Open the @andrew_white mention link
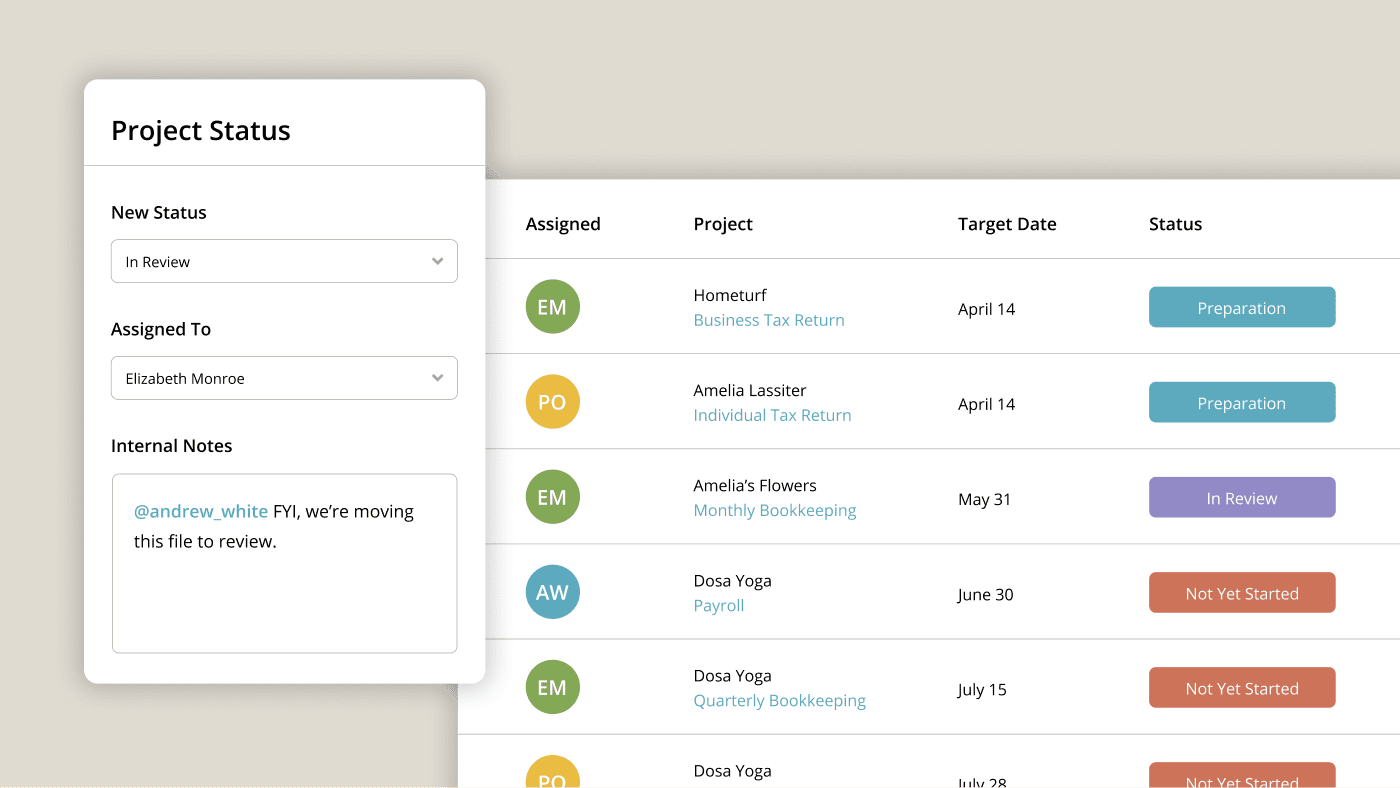Screen dimensions: 1400x788 200,511
